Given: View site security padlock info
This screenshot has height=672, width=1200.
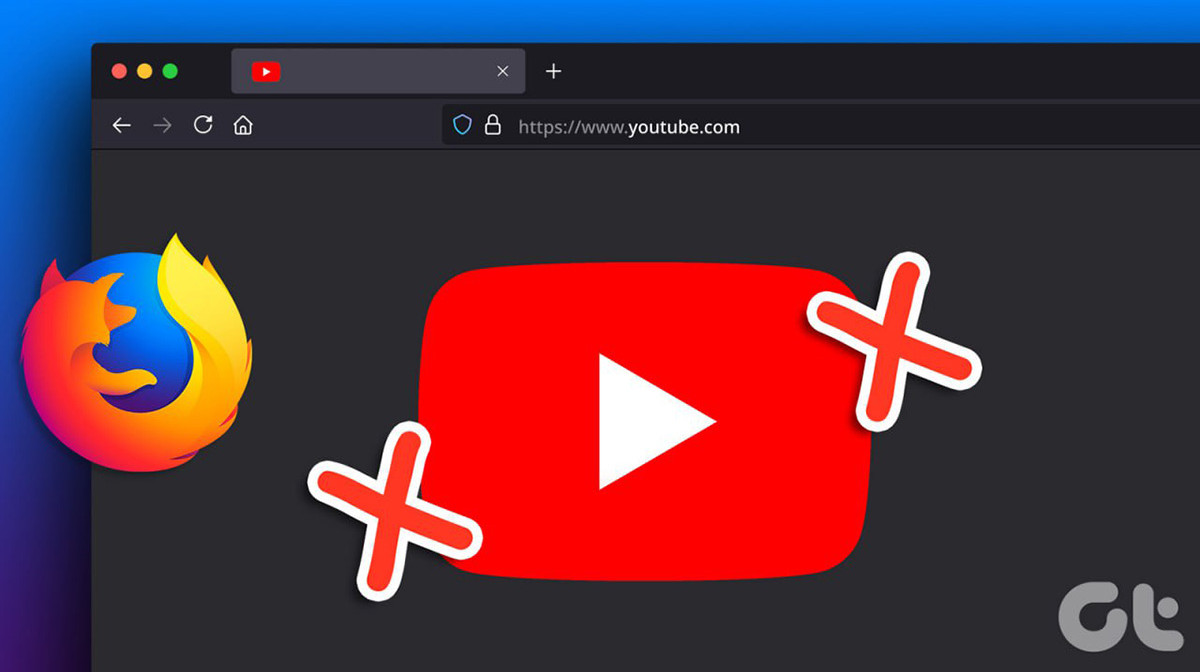Looking at the screenshot, I should tap(492, 125).
